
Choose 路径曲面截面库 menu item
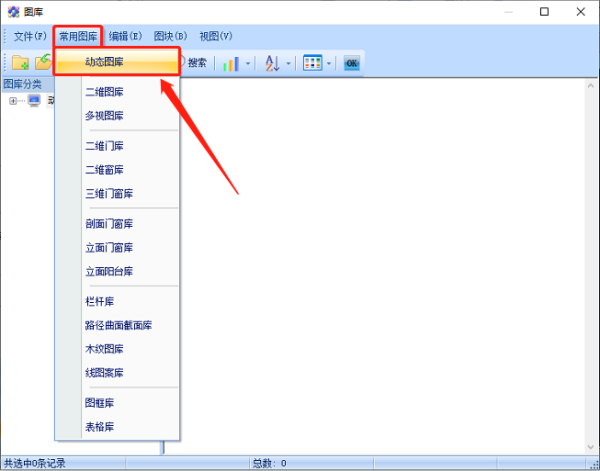(x=118, y=325)
